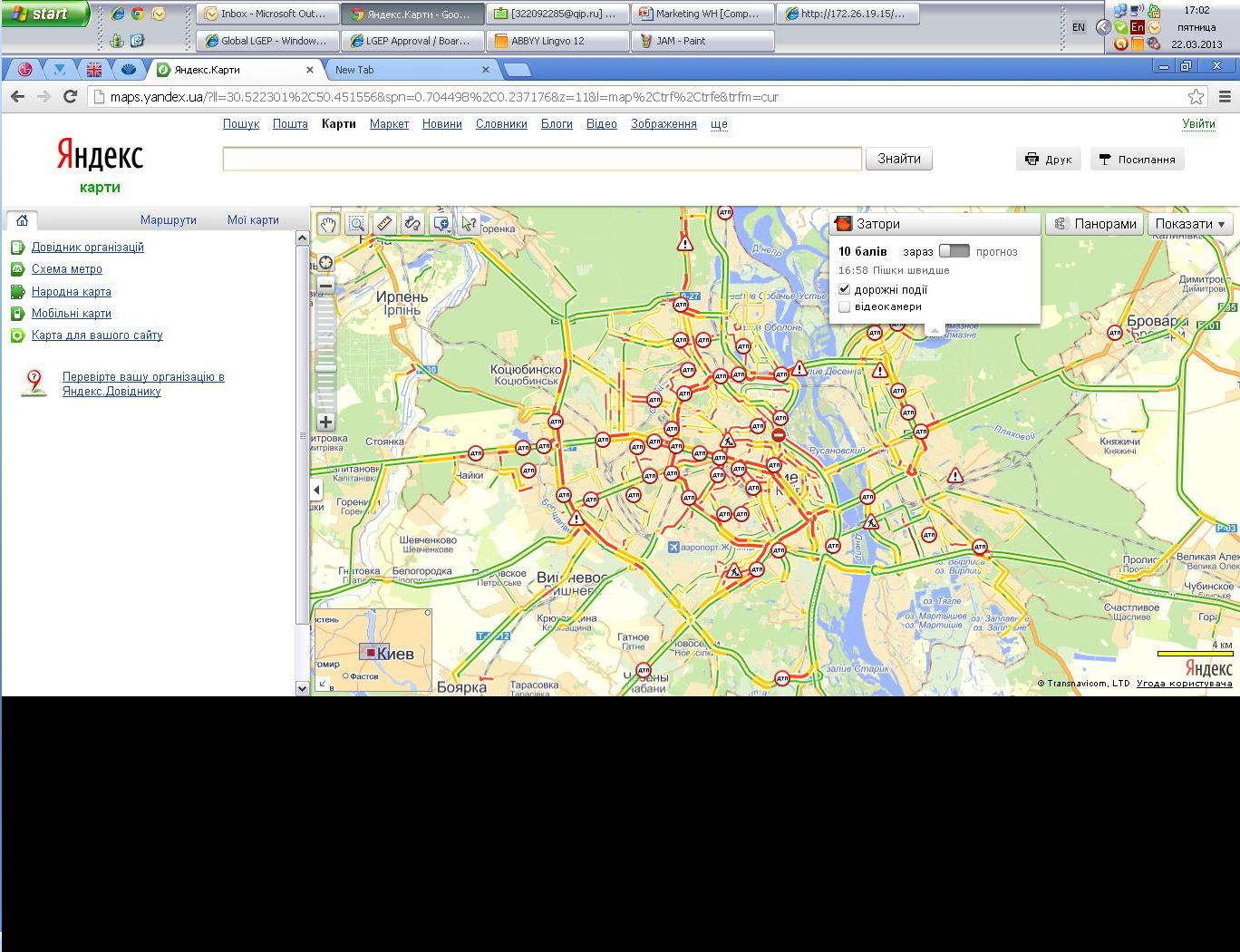Enable the відеокамери checkbox
This screenshot has width=1240, height=952.
point(845,306)
